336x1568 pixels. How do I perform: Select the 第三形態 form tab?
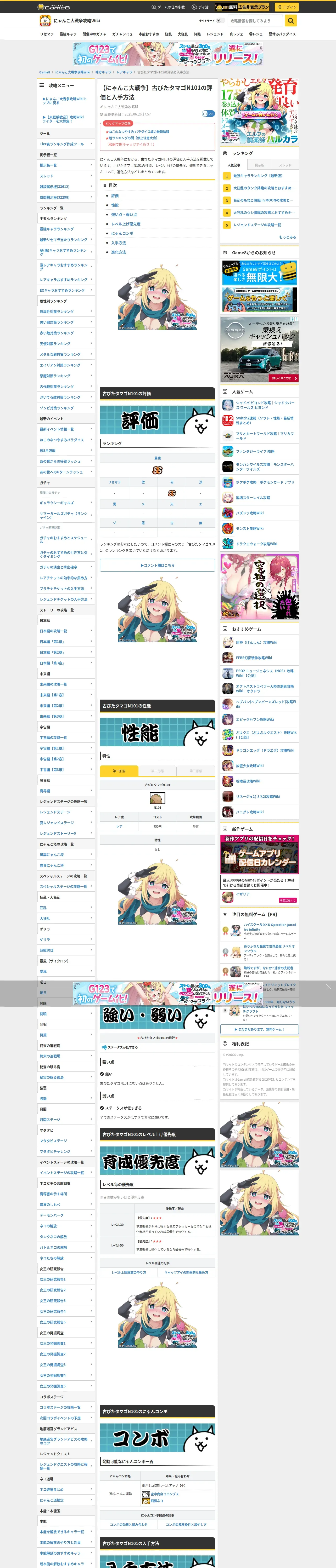point(196,771)
